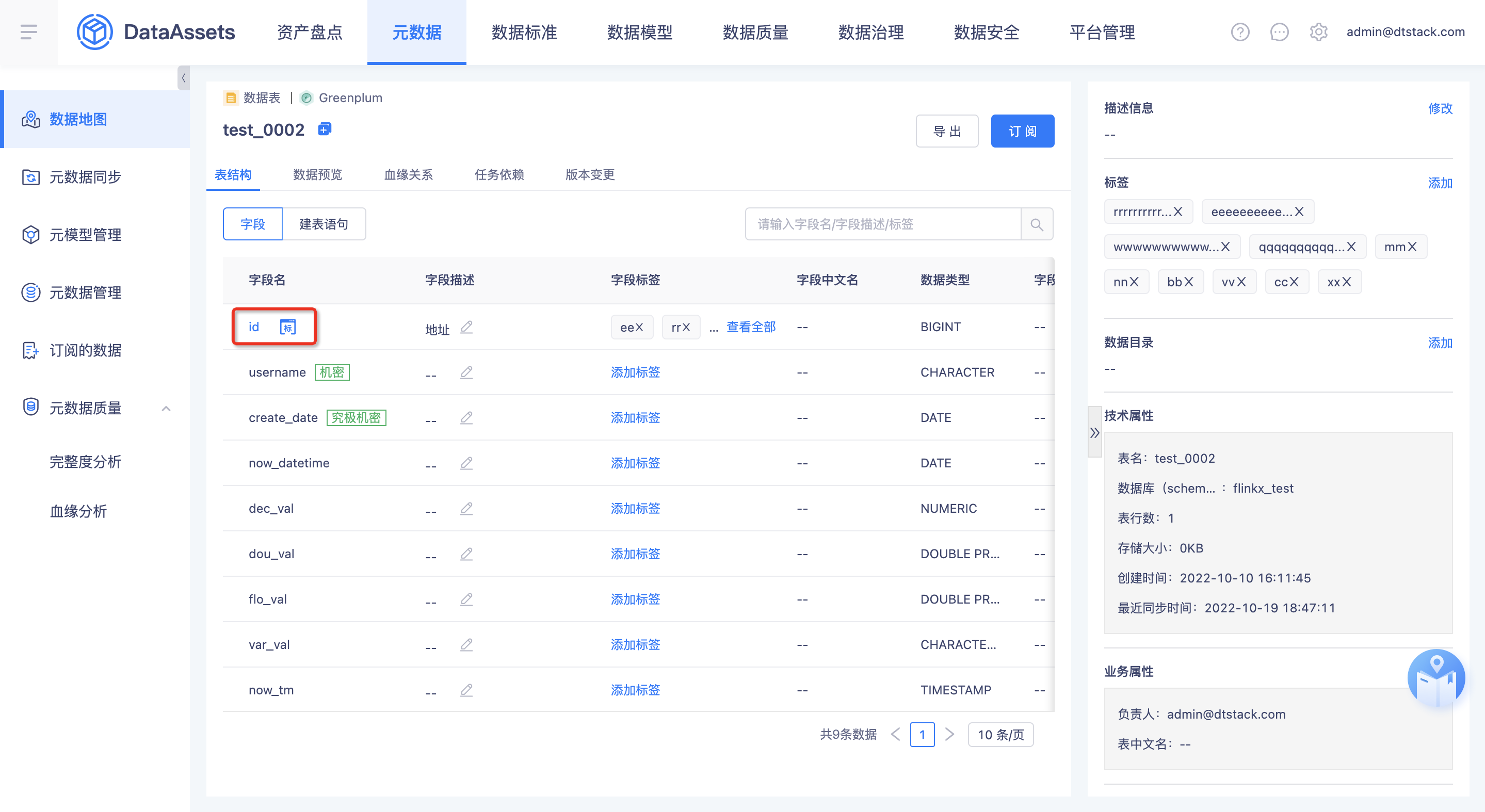The height and width of the screenshot is (812, 1485).
Task: Edit description of dou_val field
Action: click(x=466, y=554)
